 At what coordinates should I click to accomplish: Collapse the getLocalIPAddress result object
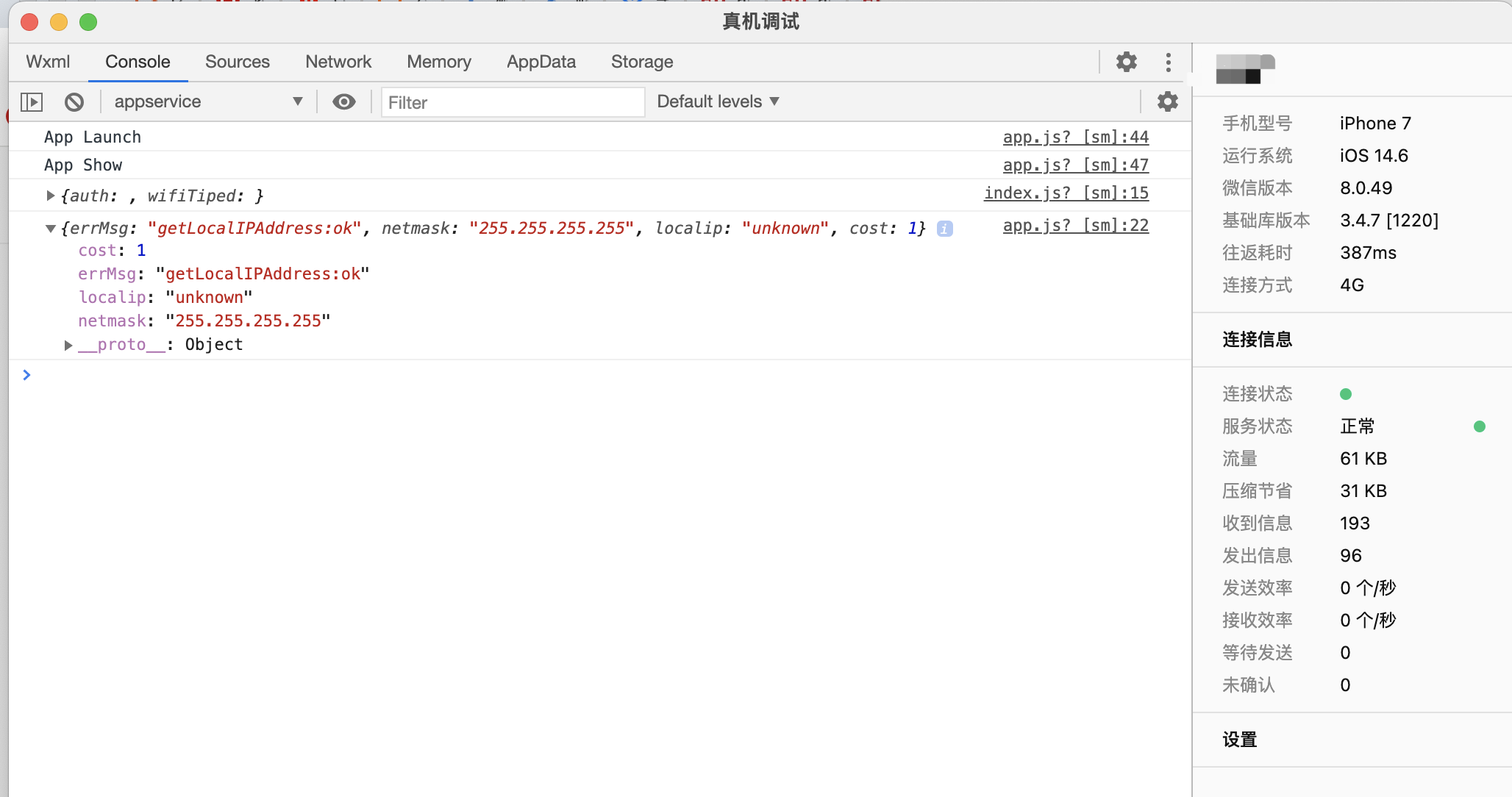pos(51,229)
